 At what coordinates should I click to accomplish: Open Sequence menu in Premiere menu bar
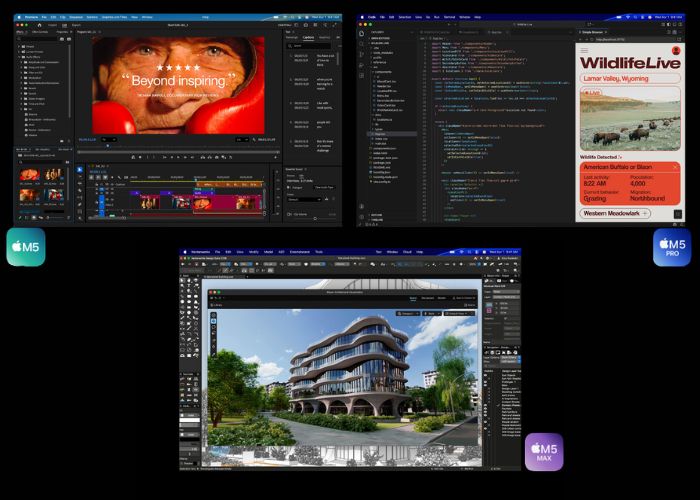pyautogui.click(x=76, y=17)
